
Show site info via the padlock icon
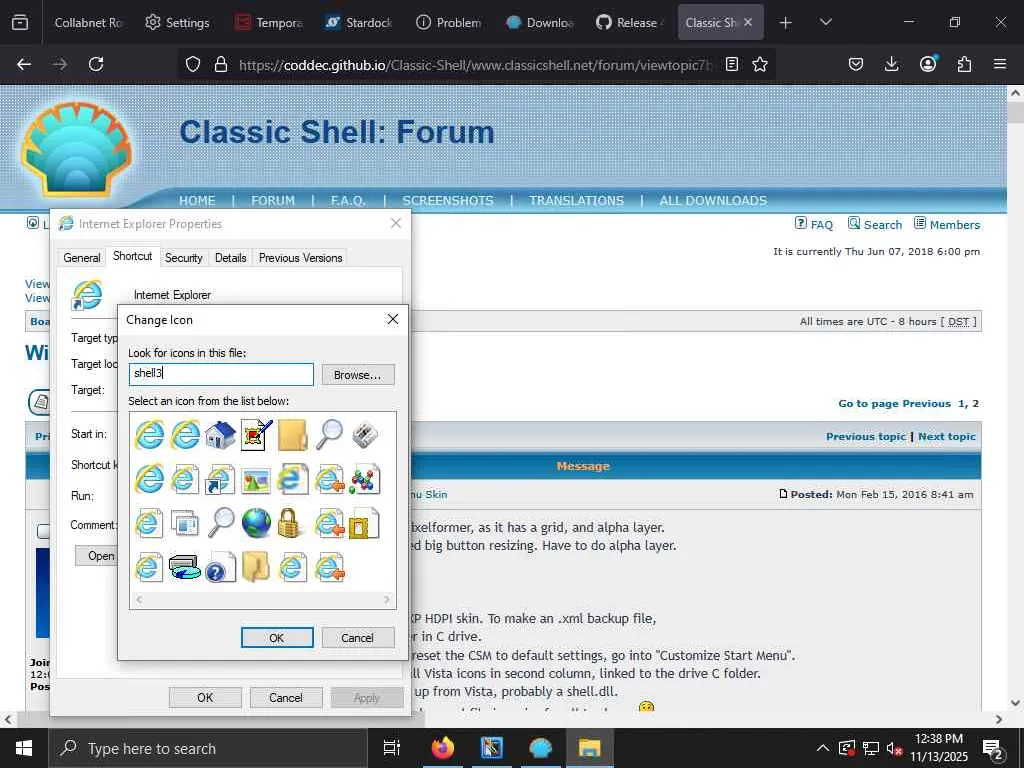(x=221, y=64)
